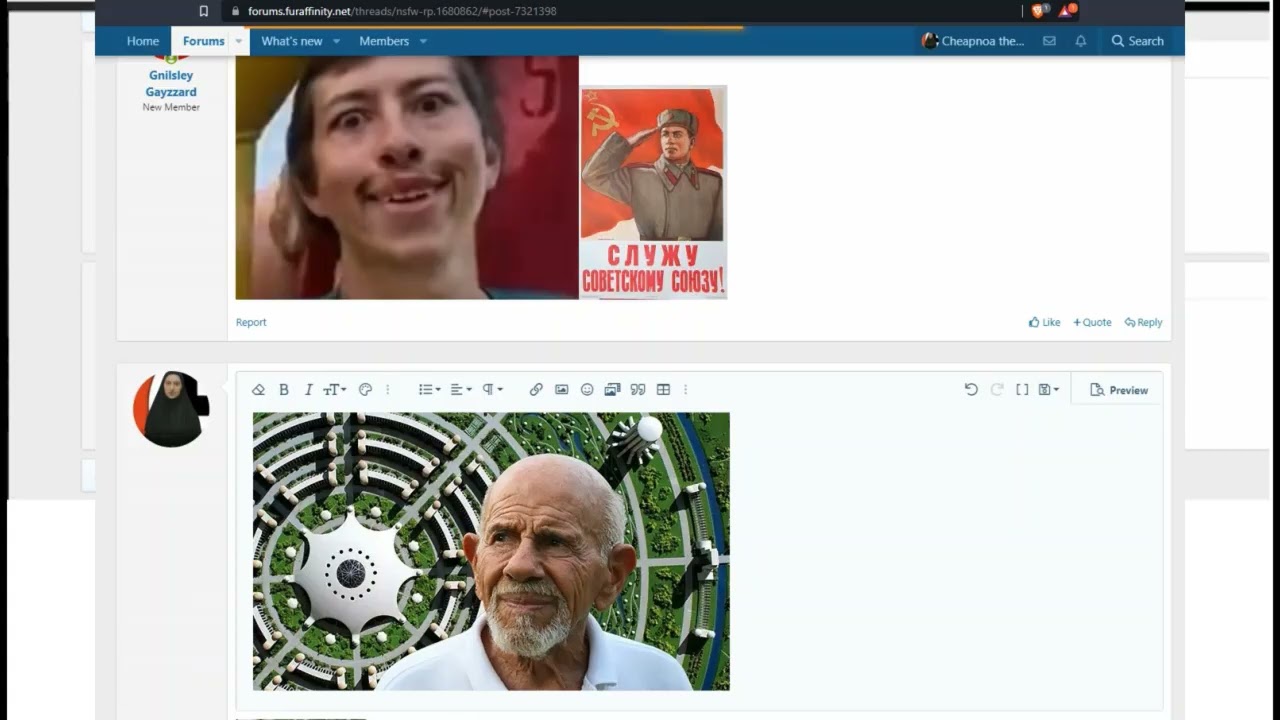Insert a link using the chain icon
The image size is (1280, 720).
tap(536, 390)
